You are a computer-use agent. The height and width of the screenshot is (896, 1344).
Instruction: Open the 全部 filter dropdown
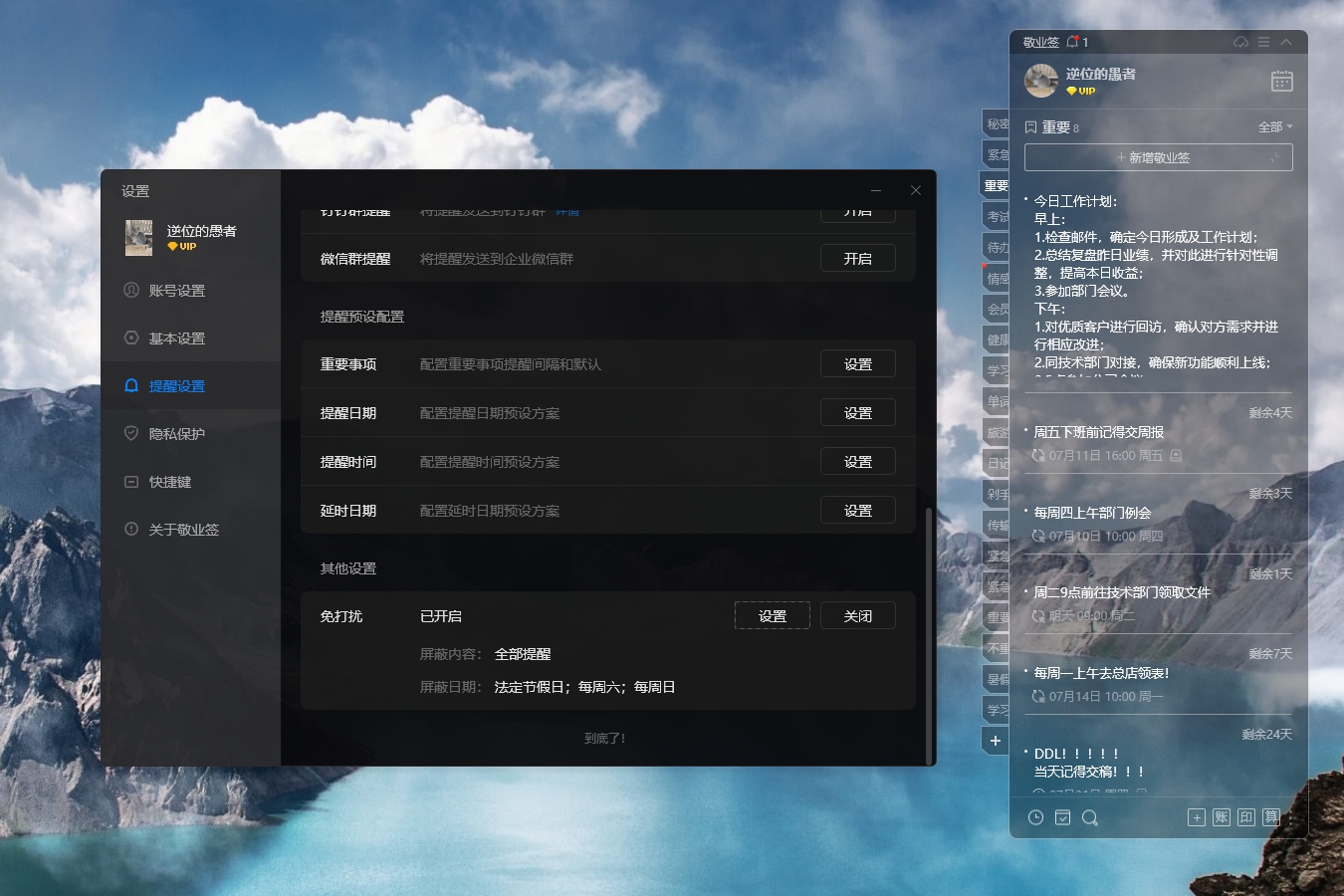point(1275,126)
